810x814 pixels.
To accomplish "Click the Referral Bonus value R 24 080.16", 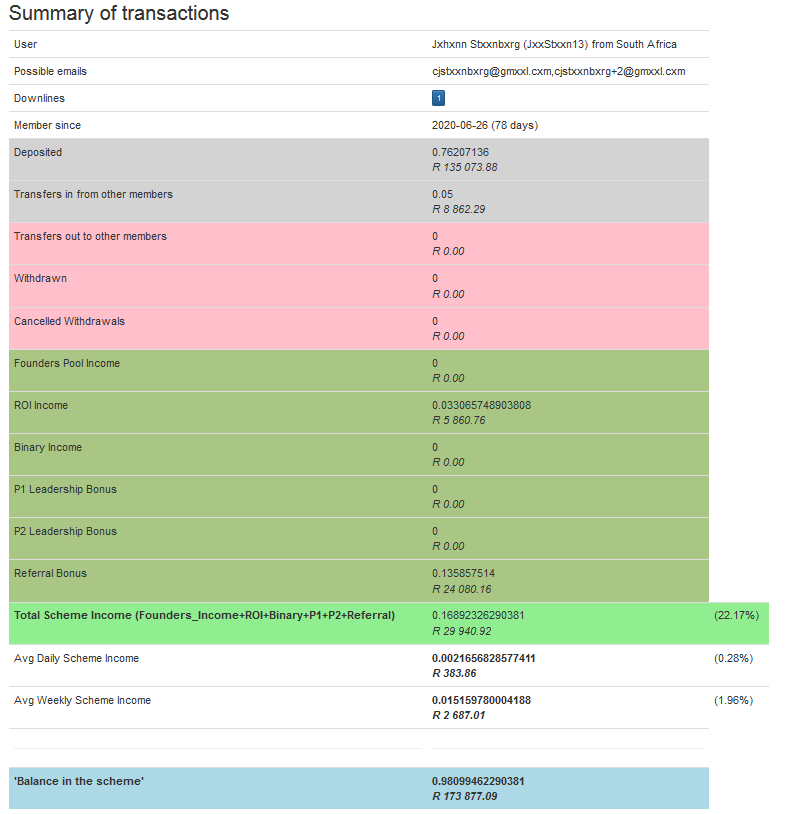I will [x=461, y=588].
